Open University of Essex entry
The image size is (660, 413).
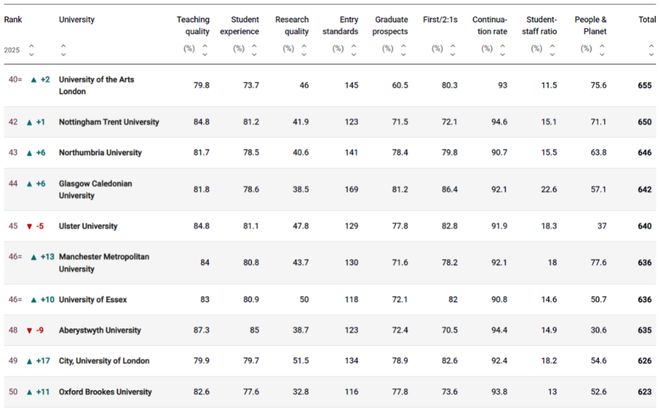tap(93, 300)
